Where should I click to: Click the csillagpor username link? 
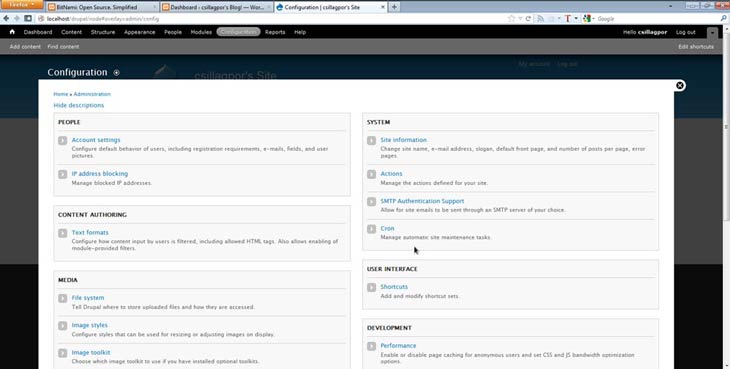[652, 32]
